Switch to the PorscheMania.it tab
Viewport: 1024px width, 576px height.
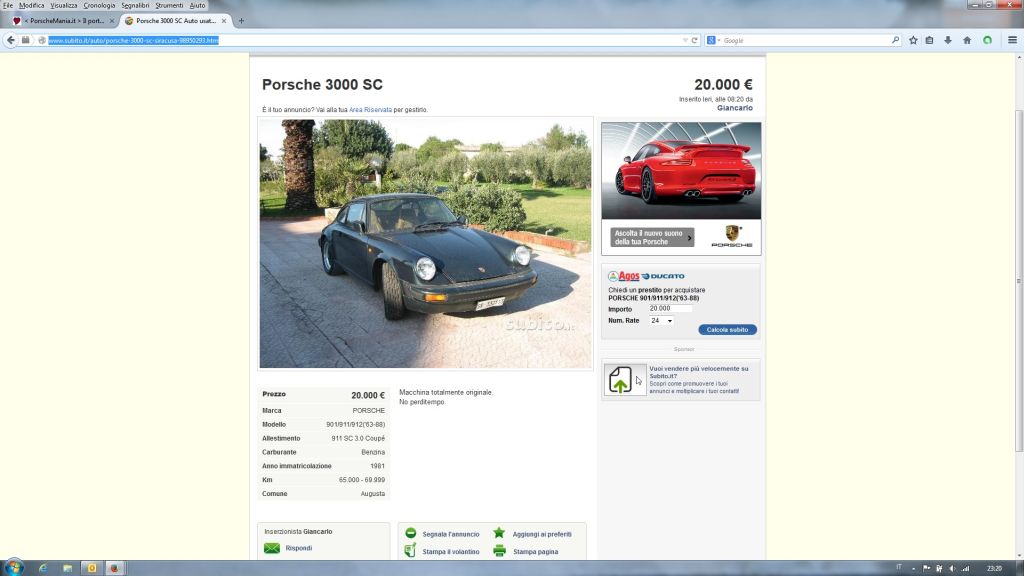click(63, 21)
